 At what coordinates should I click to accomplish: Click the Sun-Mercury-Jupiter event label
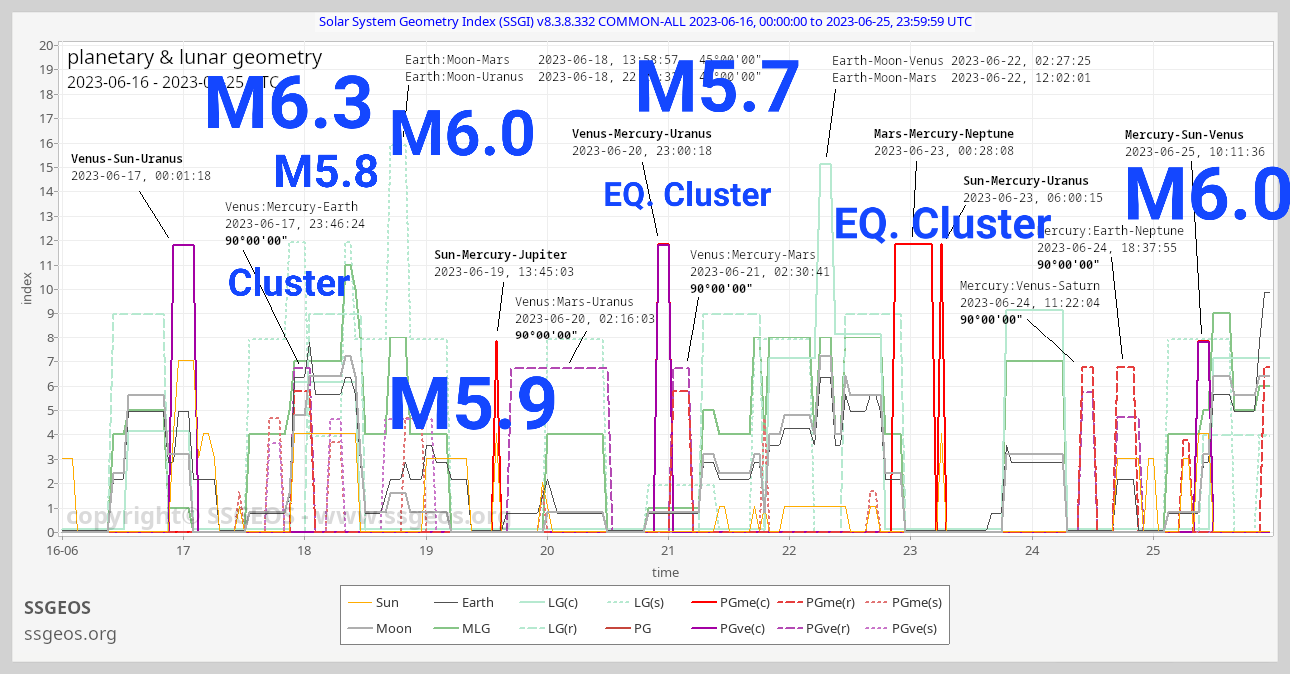point(500,255)
